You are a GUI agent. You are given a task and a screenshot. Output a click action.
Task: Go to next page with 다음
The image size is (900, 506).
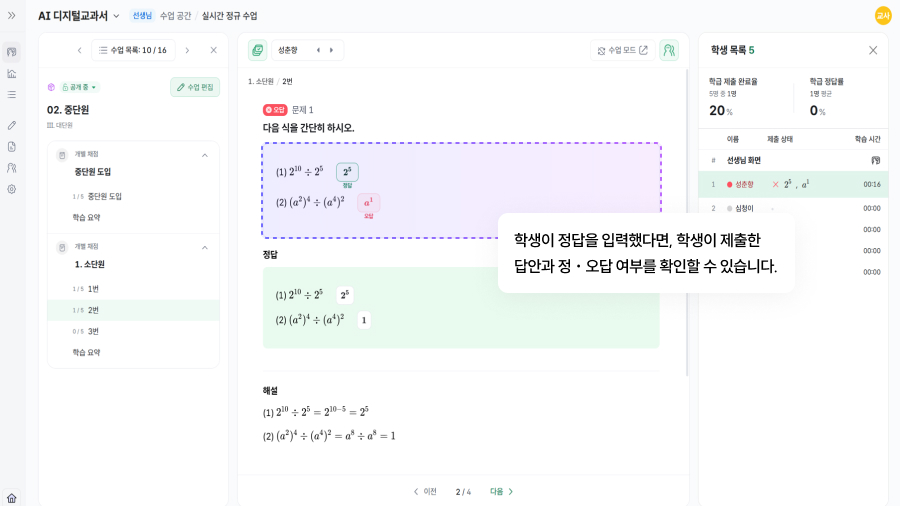(x=502, y=491)
